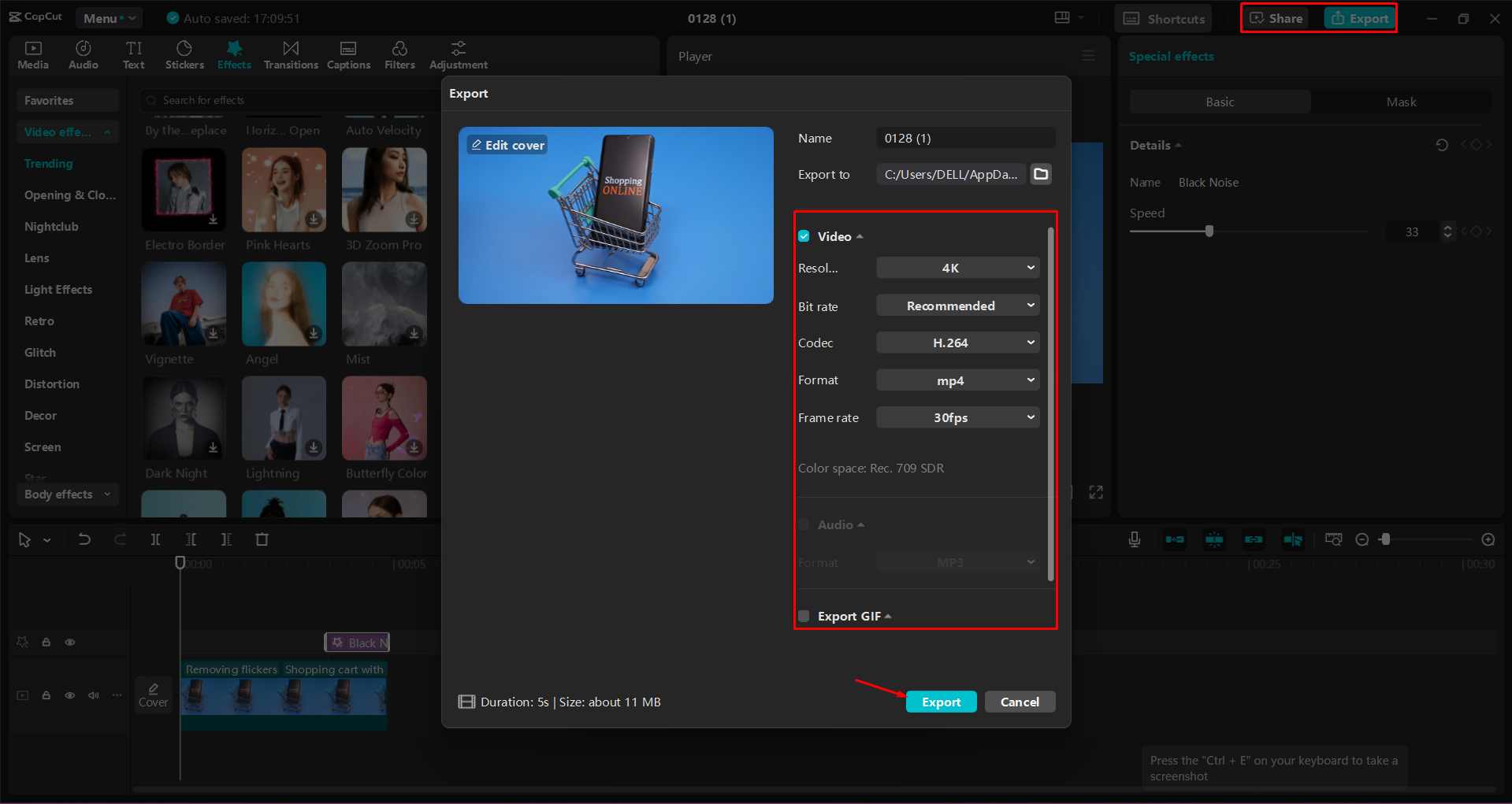Open the Text panel
This screenshot has height=804, width=1512.
[x=134, y=55]
